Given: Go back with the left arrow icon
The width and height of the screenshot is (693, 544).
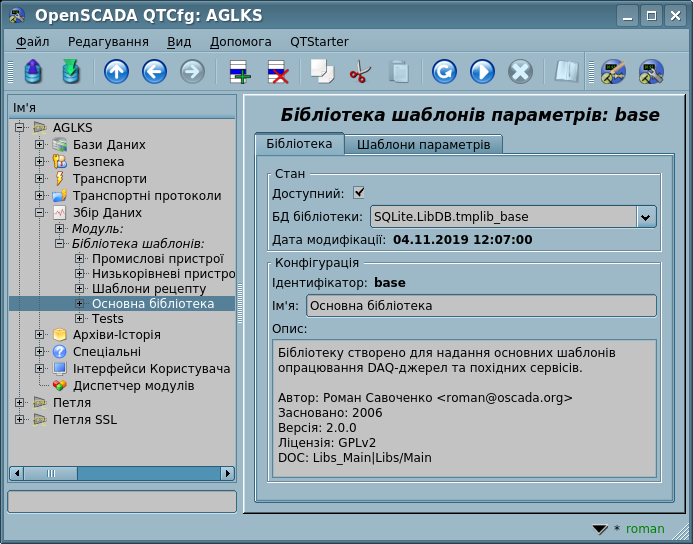Looking at the screenshot, I should pyautogui.click(x=155, y=72).
